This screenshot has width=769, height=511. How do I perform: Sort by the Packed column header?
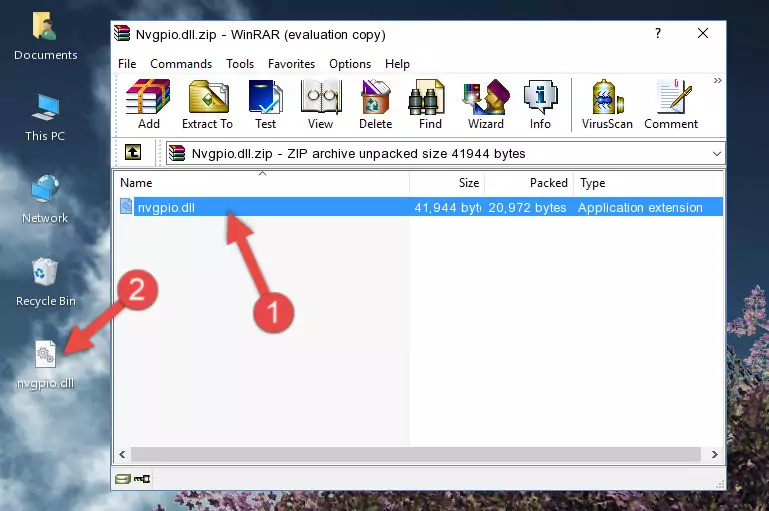529,183
